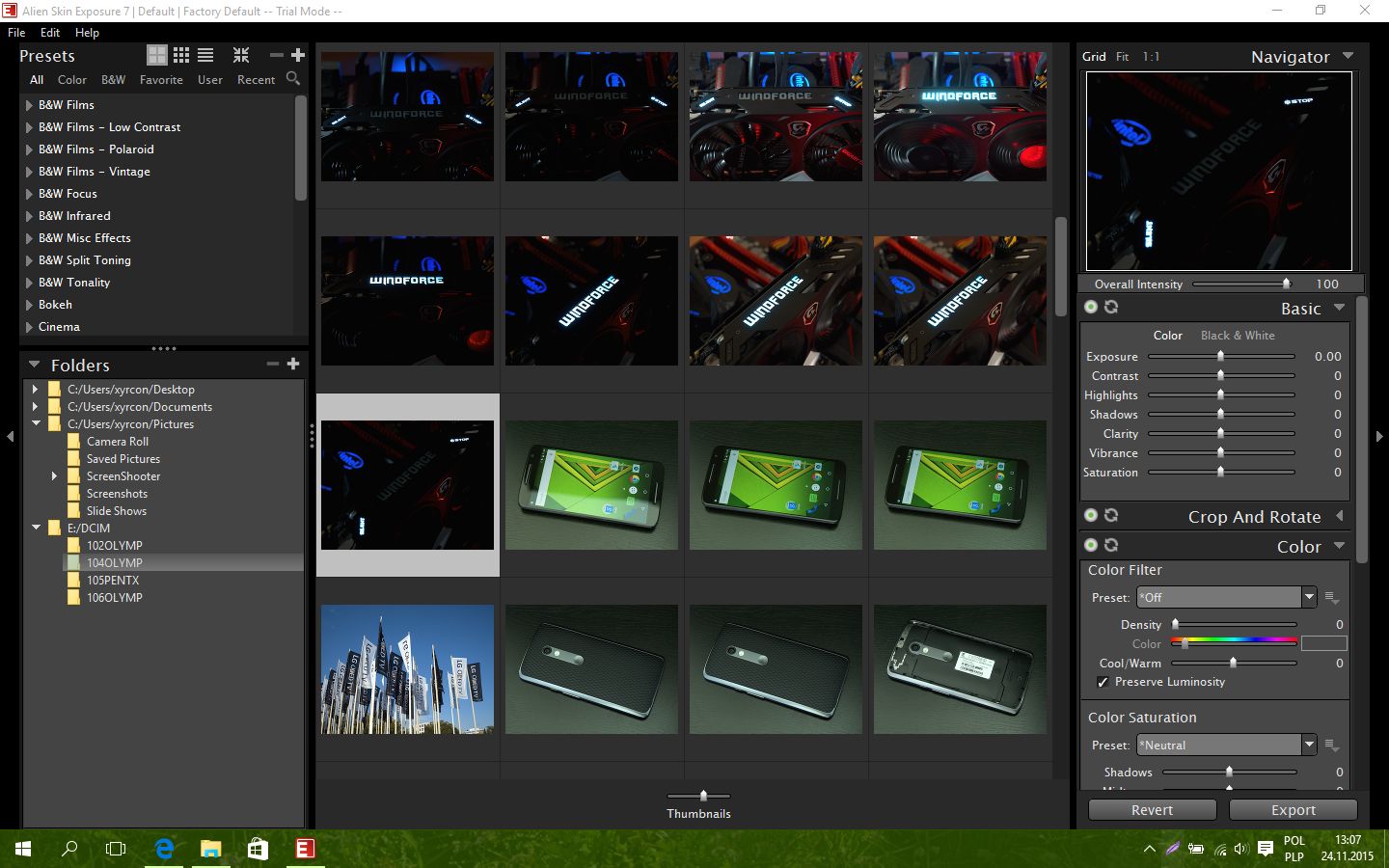
Task: Open Windows taskbar search
Action: pos(69,849)
